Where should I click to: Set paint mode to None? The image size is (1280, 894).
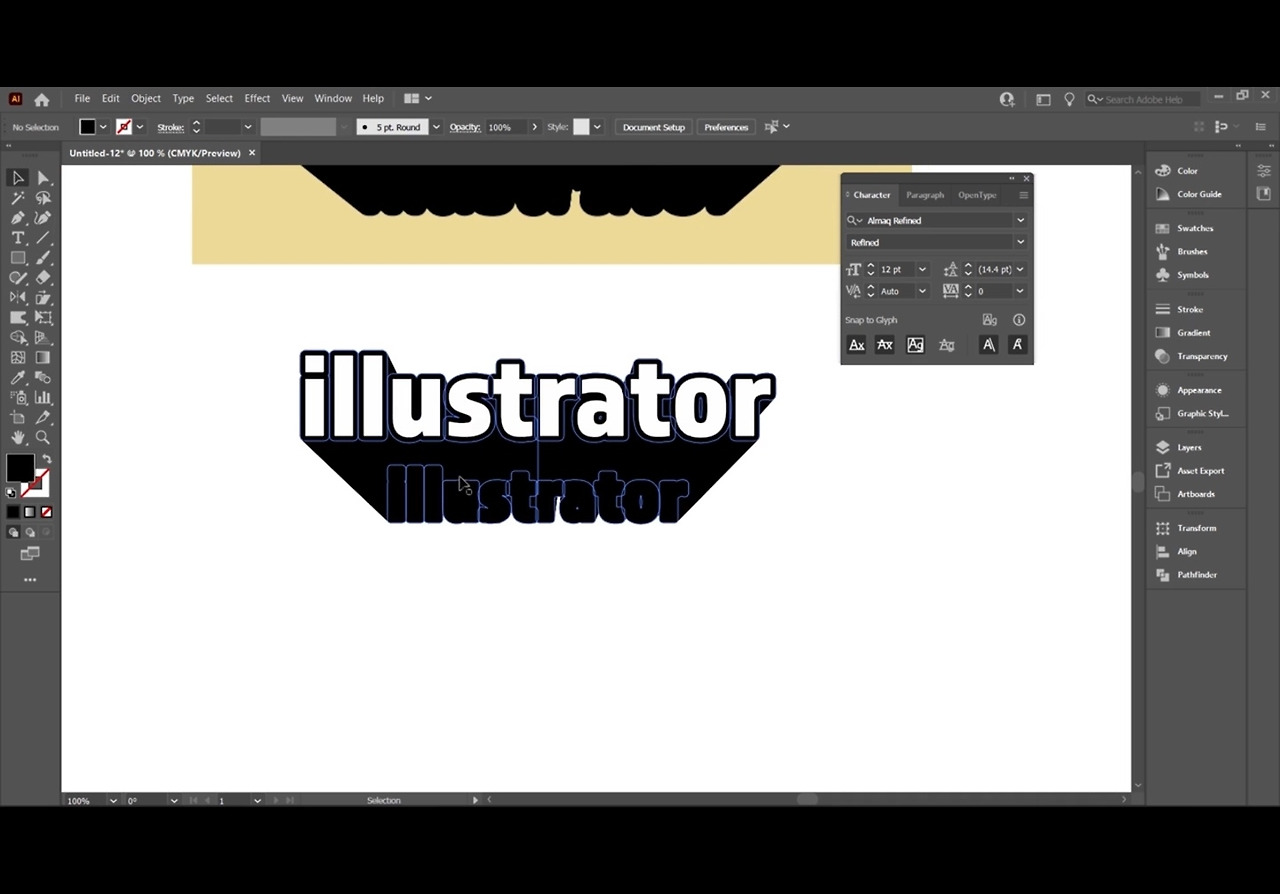click(x=46, y=512)
